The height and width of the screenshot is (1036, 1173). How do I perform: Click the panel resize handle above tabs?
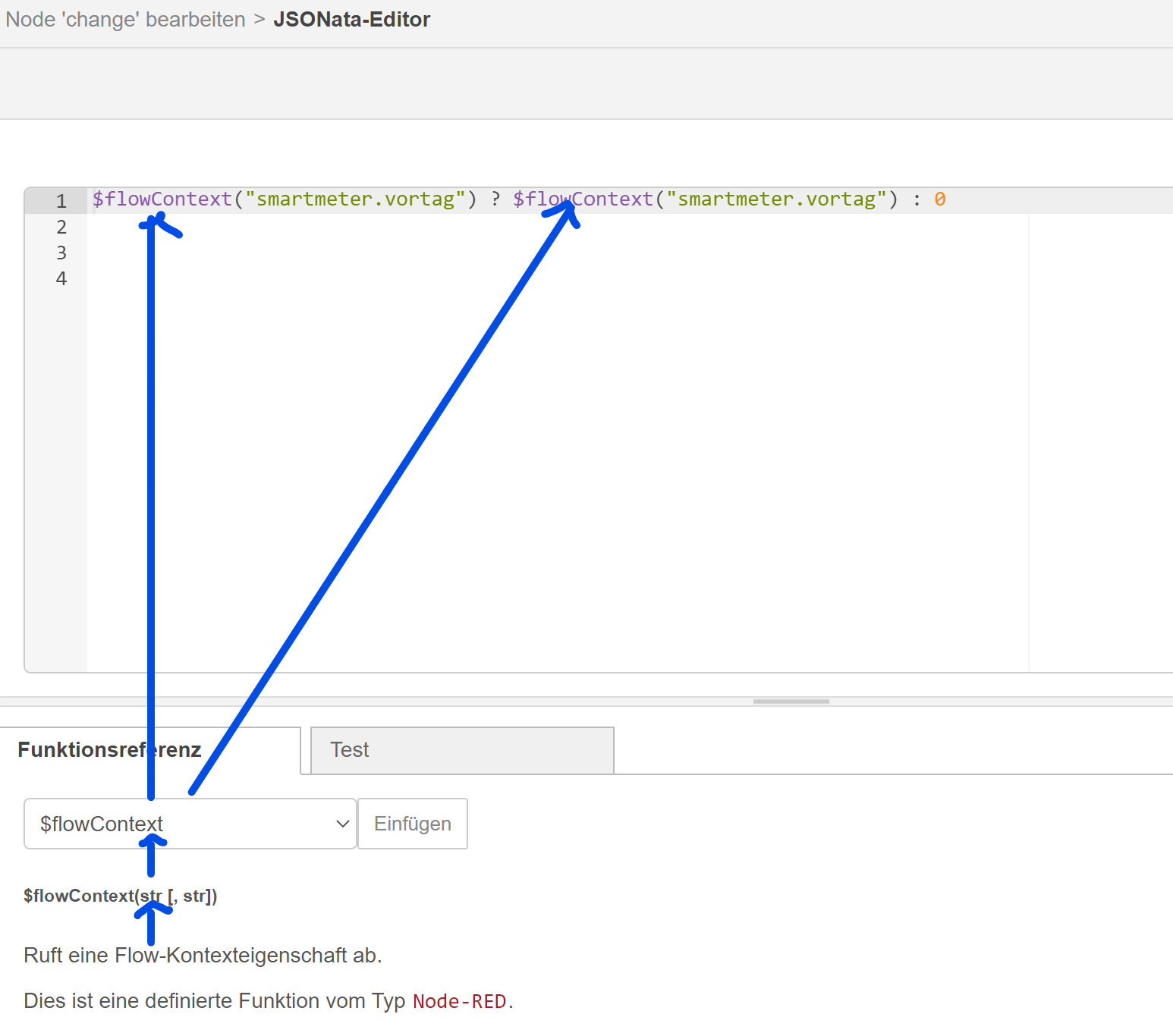point(791,702)
